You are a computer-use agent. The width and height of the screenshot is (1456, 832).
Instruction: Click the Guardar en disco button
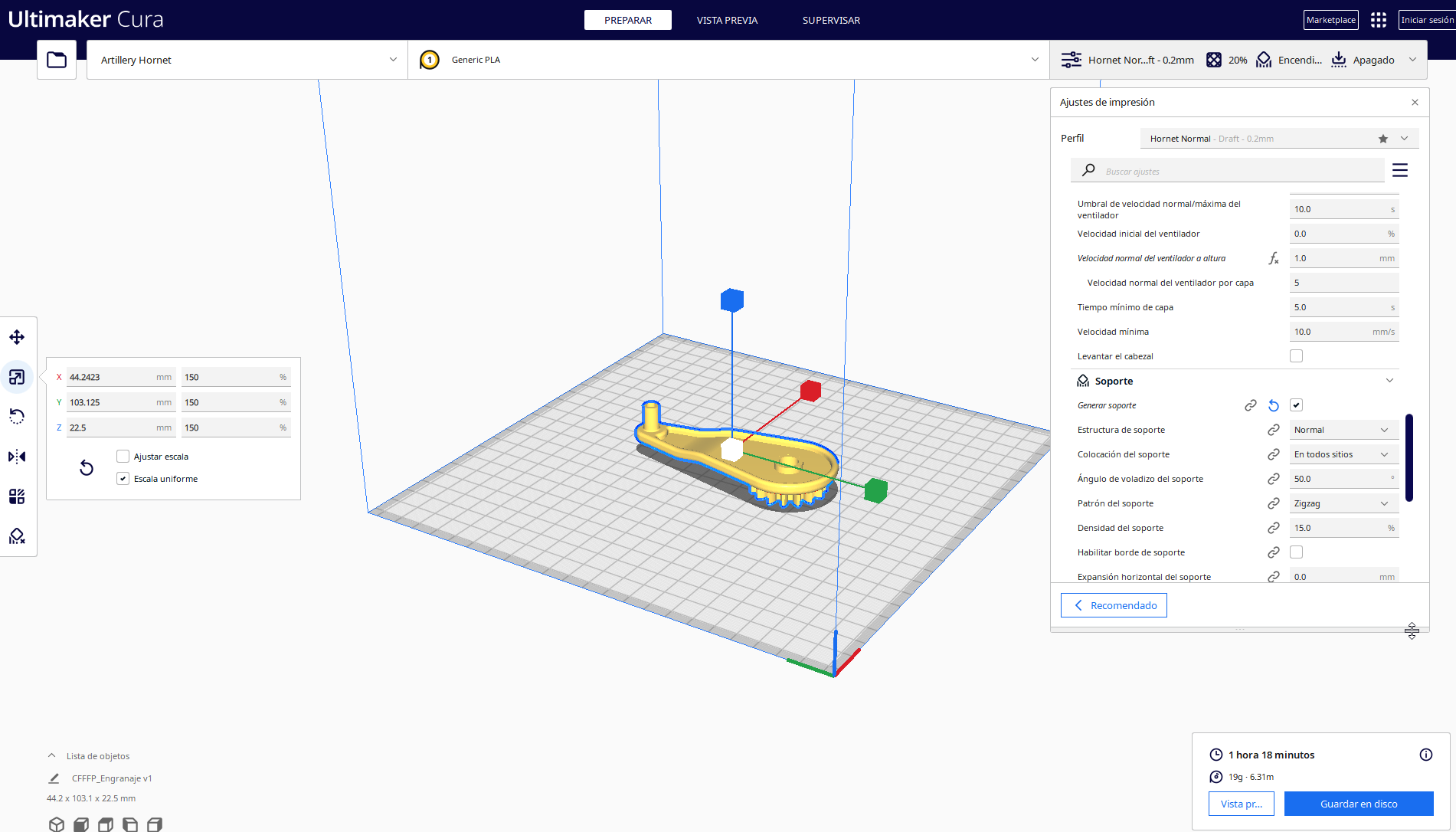[1358, 804]
